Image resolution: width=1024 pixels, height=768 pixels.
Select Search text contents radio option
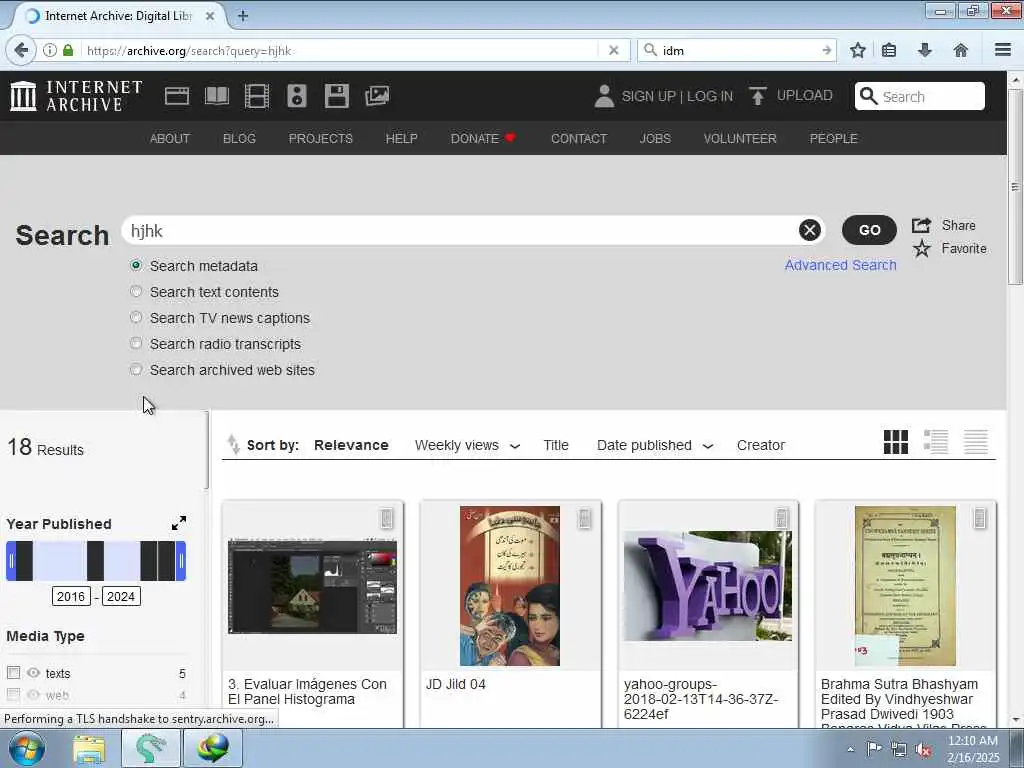(136, 291)
